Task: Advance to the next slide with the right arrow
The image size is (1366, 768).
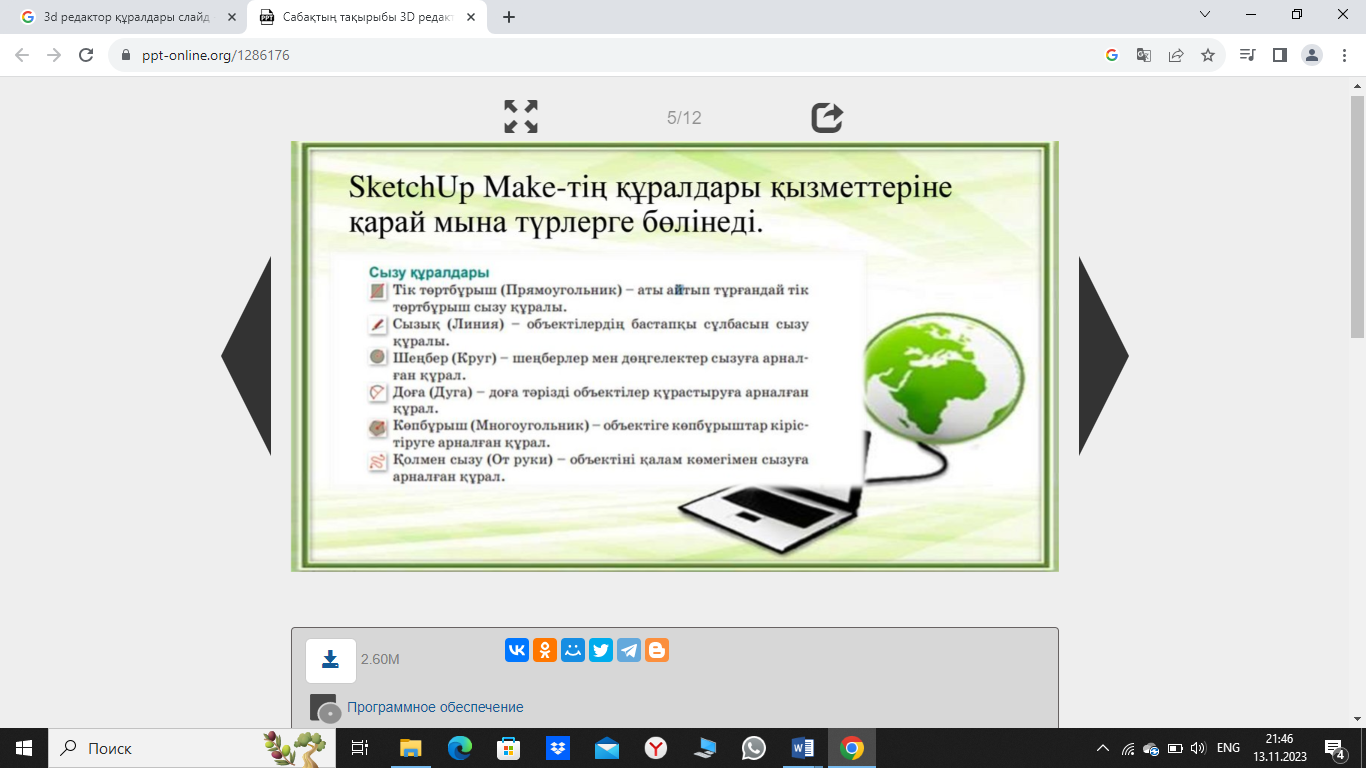Action: click(x=1103, y=356)
